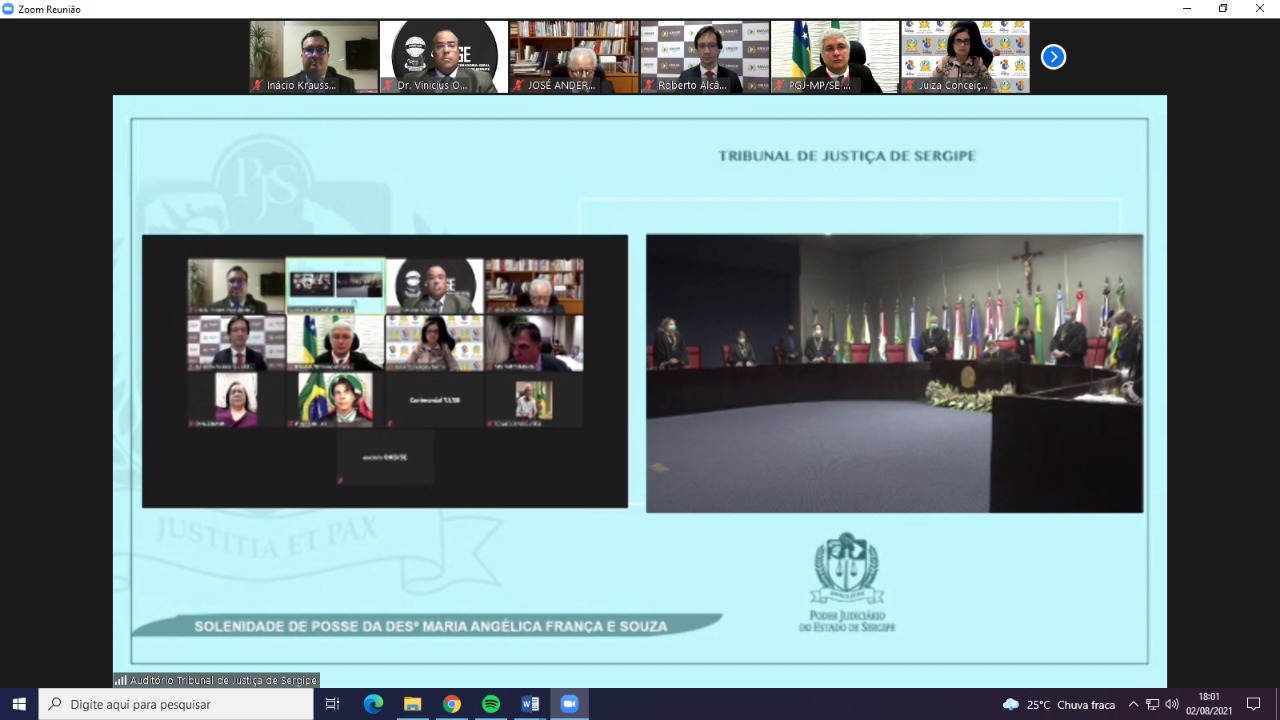Open Spotify from the taskbar
Viewport: 1280px width, 720px height.
(x=491, y=704)
